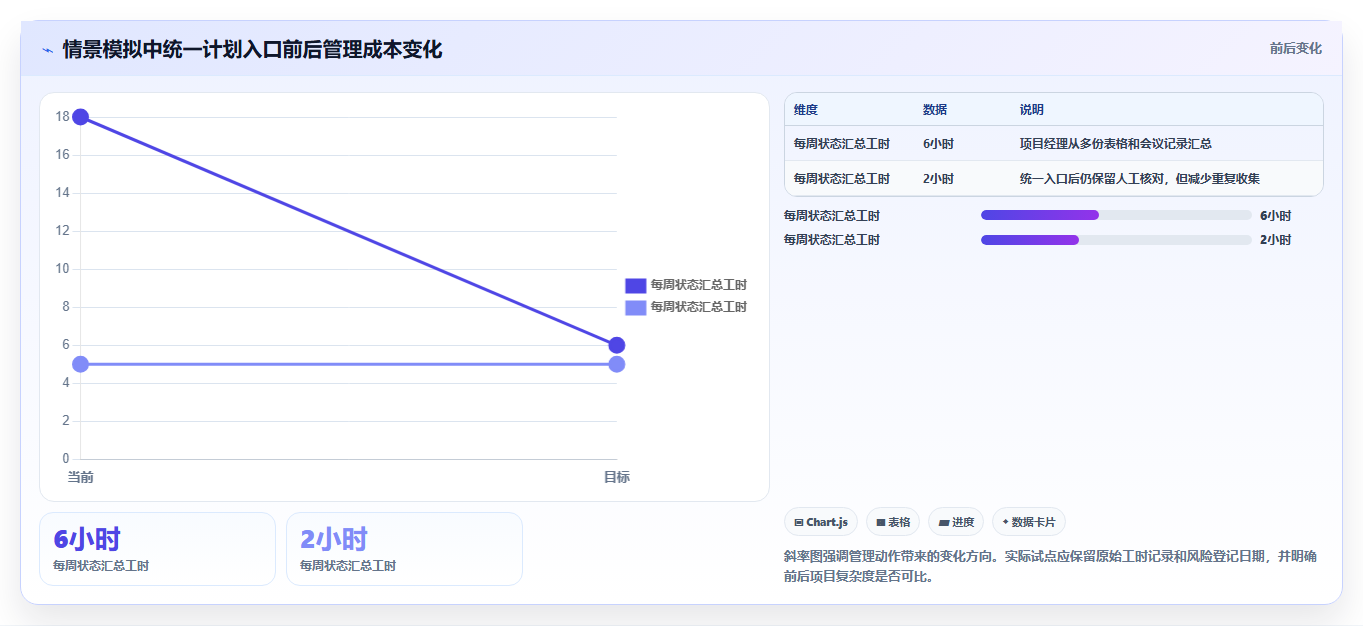Screen dimensions: 1363x626
Task: Click the cell 项目经理从多份表格和会议记录汇总
Action: point(1116,144)
